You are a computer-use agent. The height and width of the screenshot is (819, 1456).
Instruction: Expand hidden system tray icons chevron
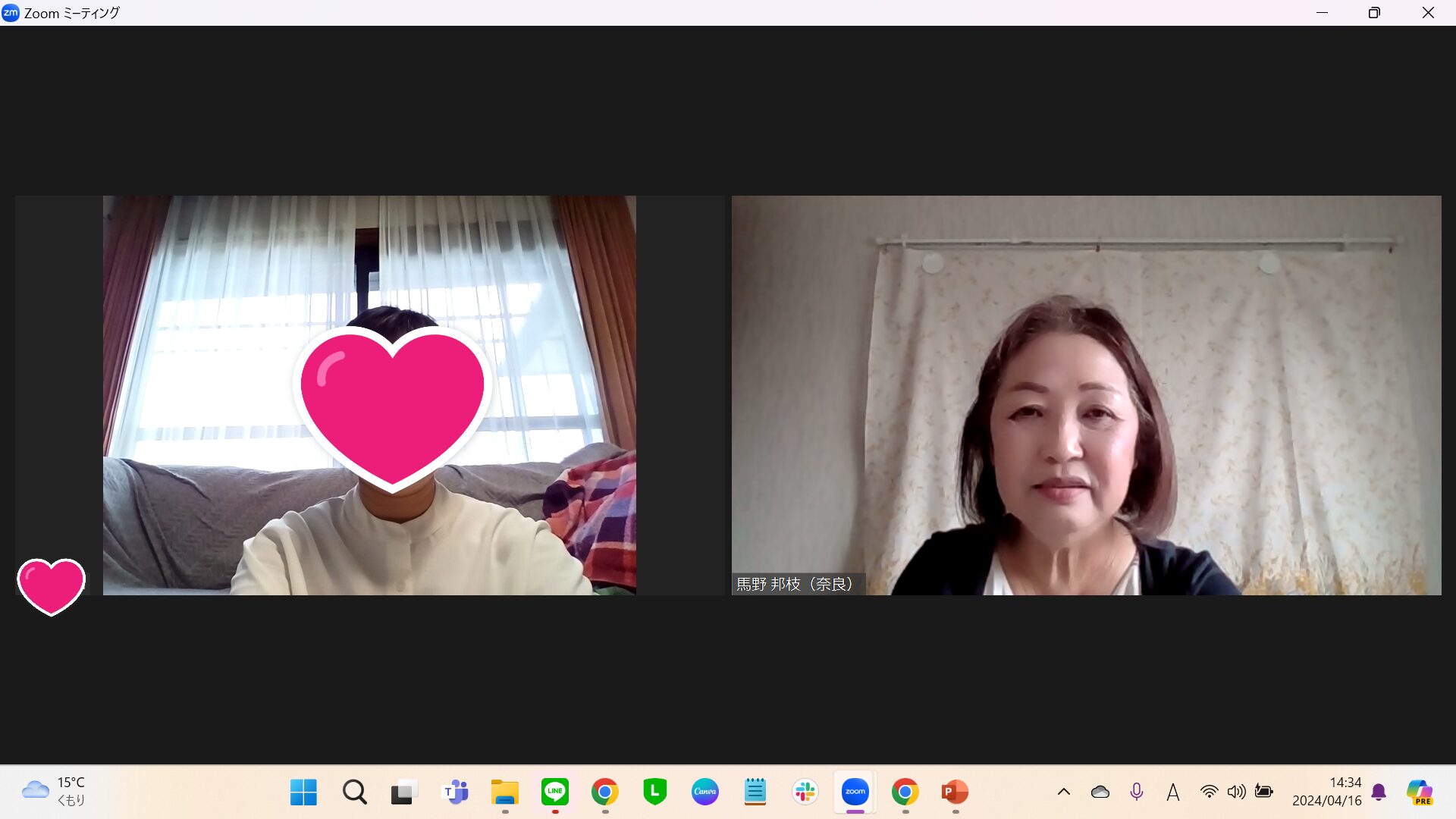(1064, 792)
